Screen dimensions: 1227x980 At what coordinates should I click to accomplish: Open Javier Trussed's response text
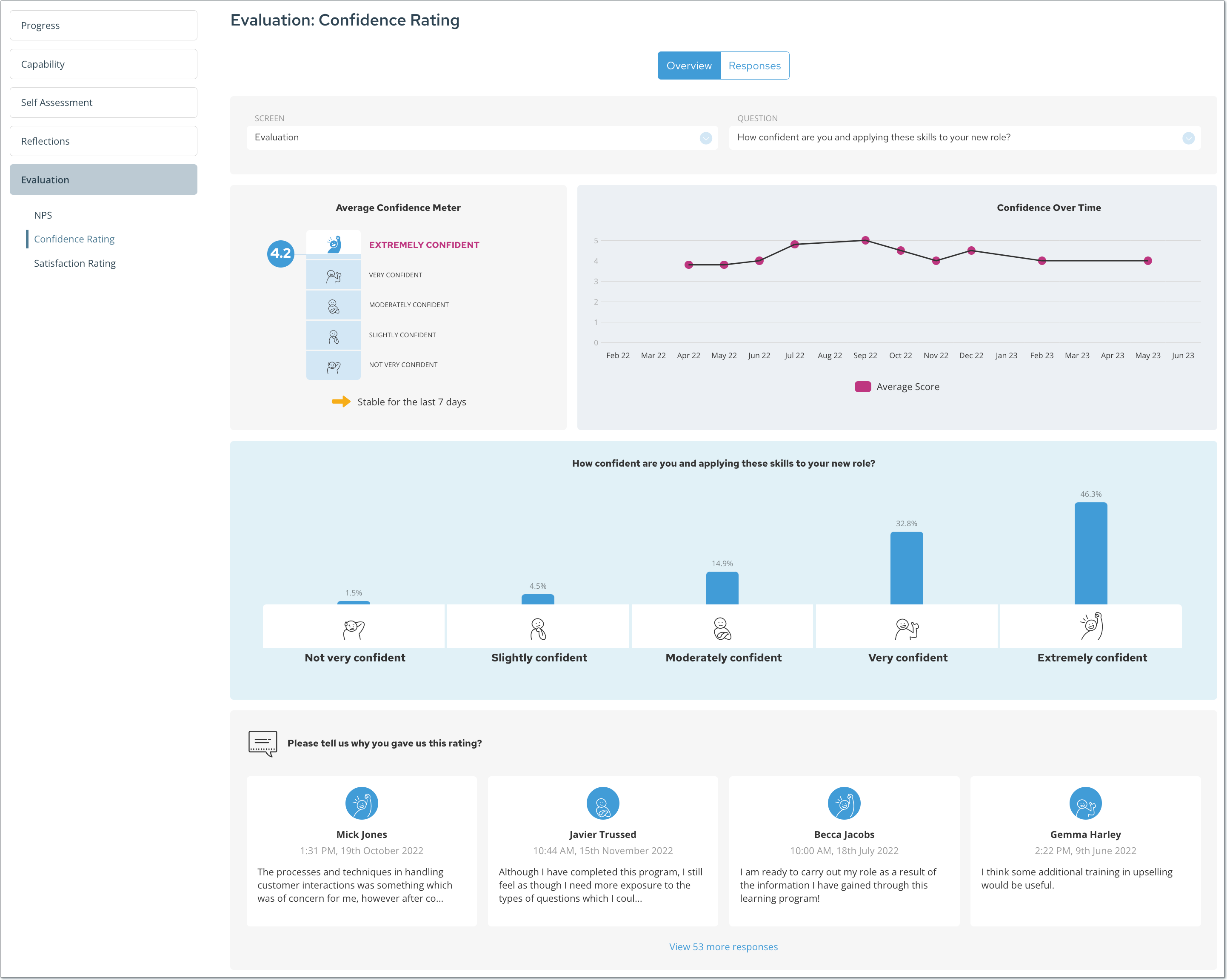(x=601, y=886)
